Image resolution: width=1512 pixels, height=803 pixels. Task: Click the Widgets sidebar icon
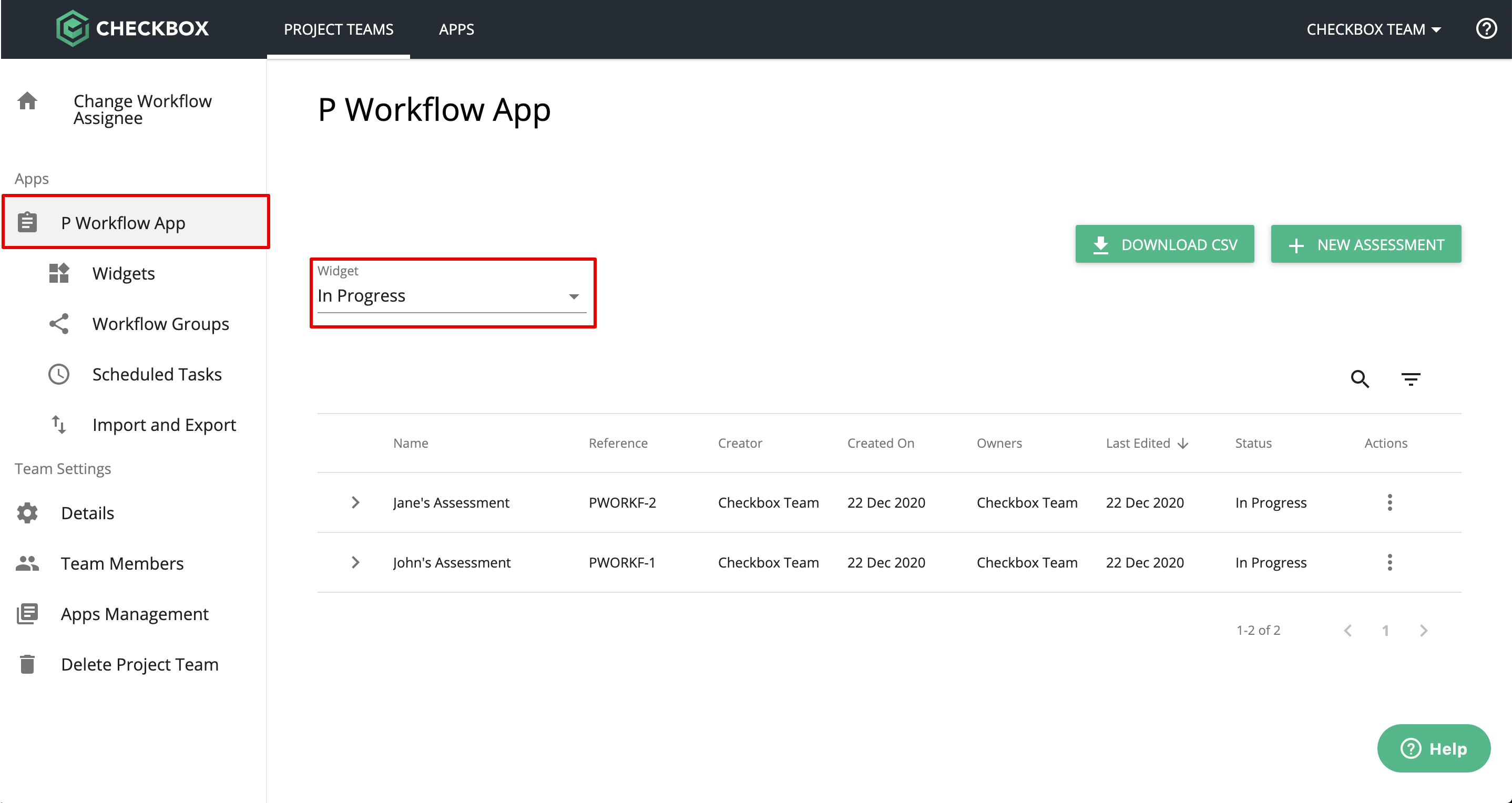click(59, 273)
